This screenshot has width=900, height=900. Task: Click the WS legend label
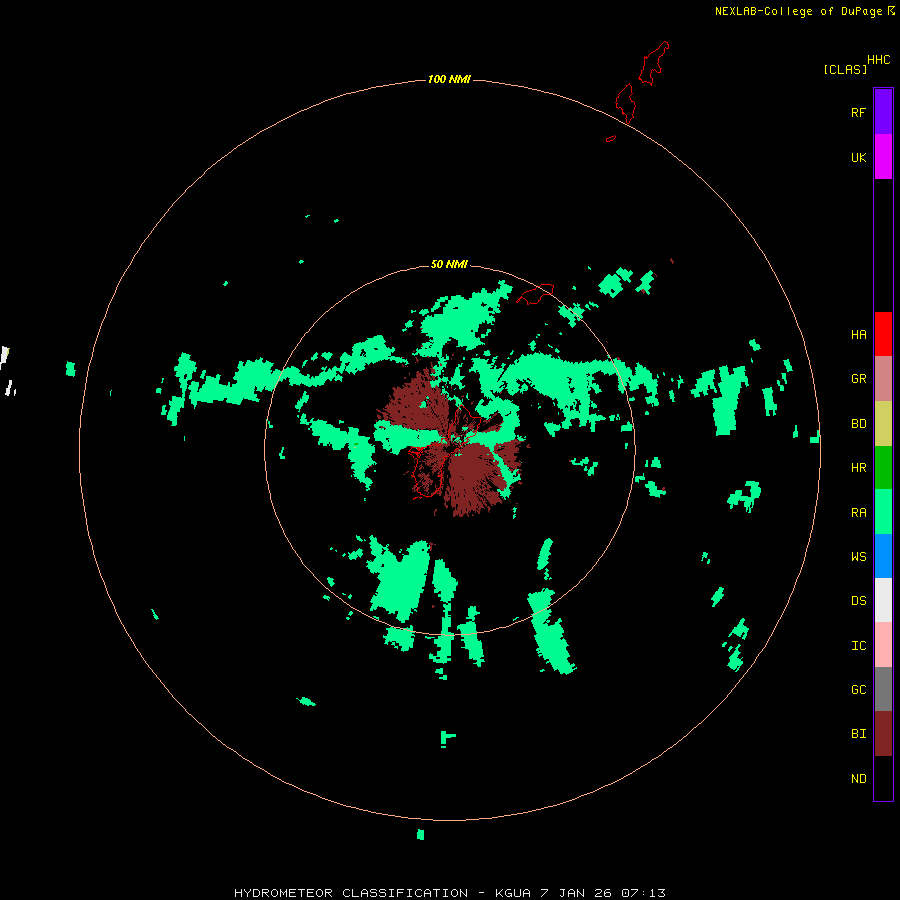[x=858, y=557]
